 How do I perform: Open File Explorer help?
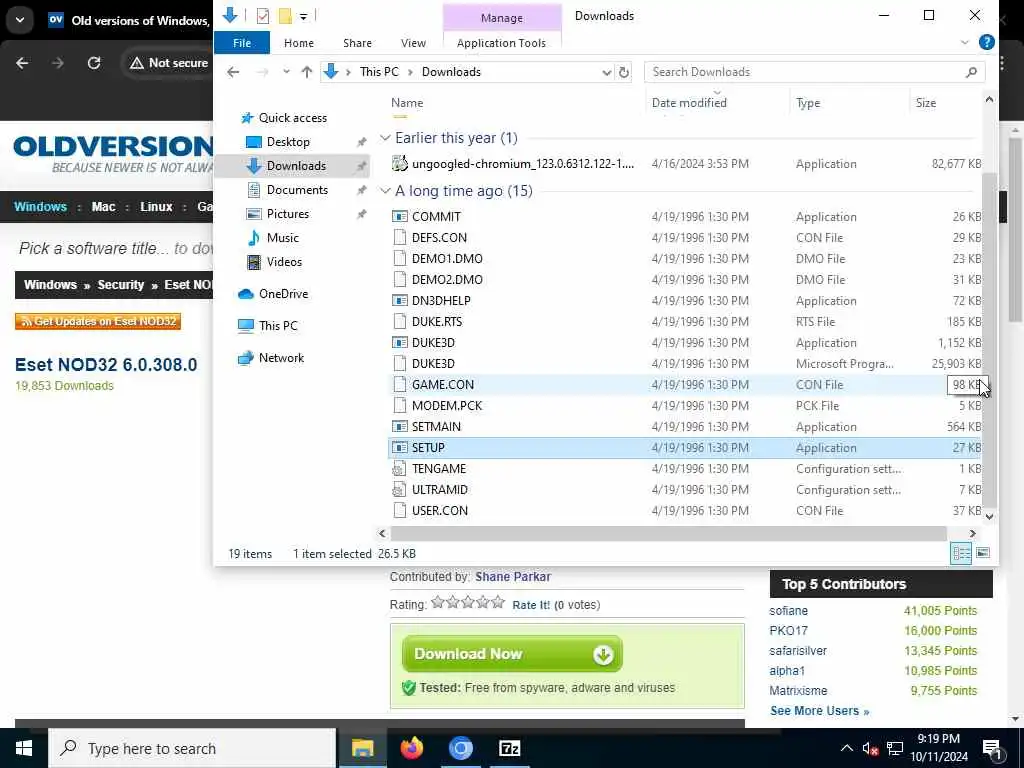click(x=987, y=42)
